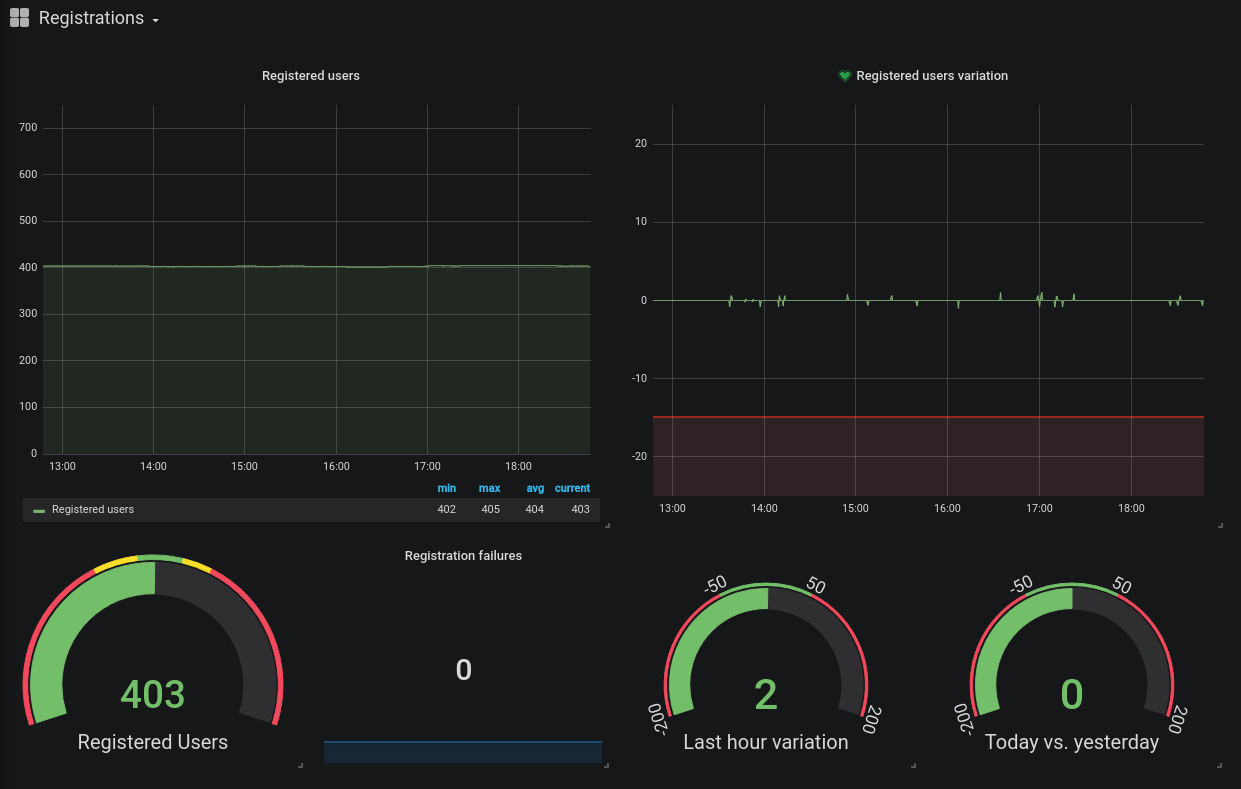Open the Registration failures panel title
This screenshot has height=789, width=1241.
click(x=463, y=555)
